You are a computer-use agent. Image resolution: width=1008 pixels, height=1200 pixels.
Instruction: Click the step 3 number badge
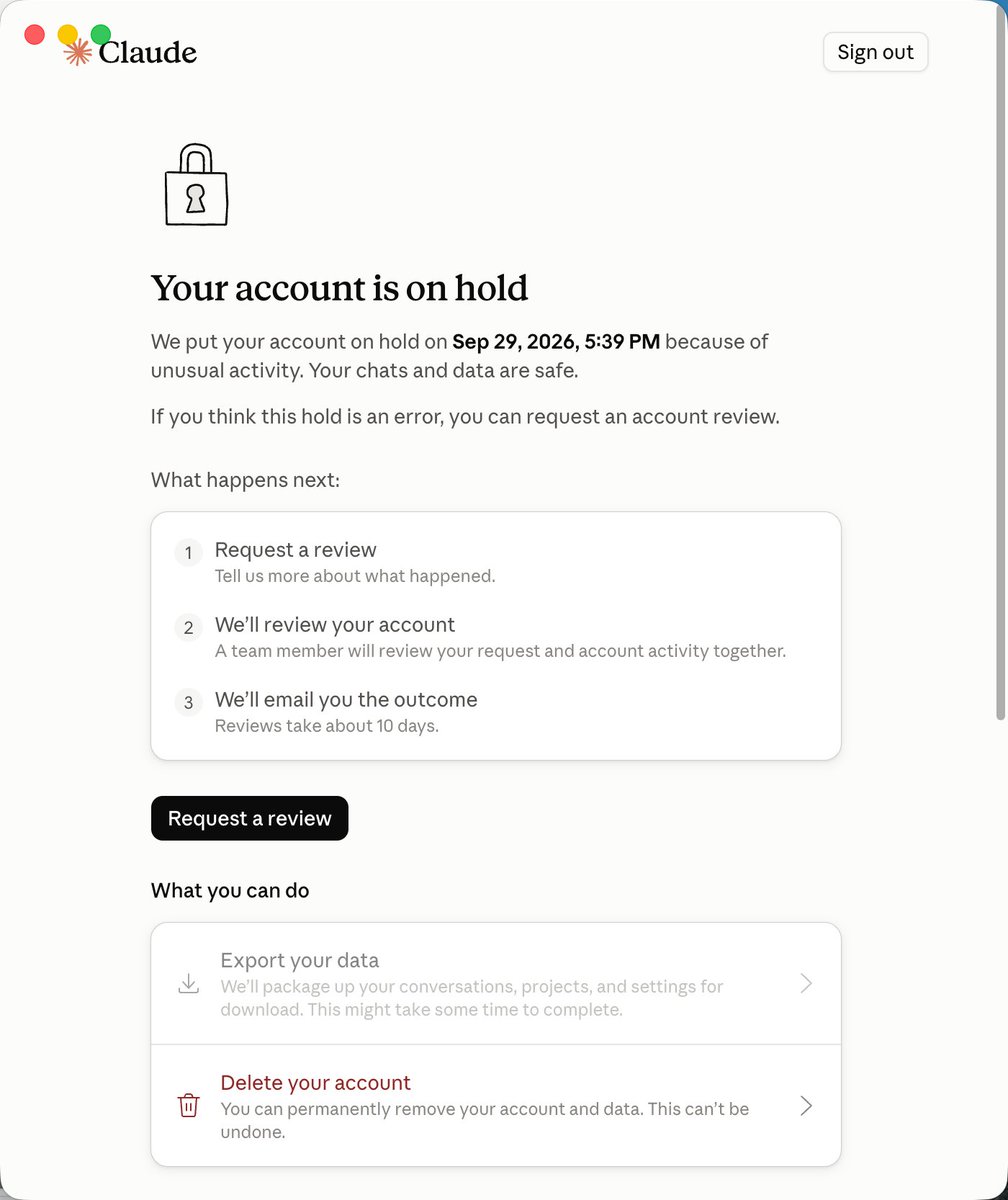coord(188,702)
